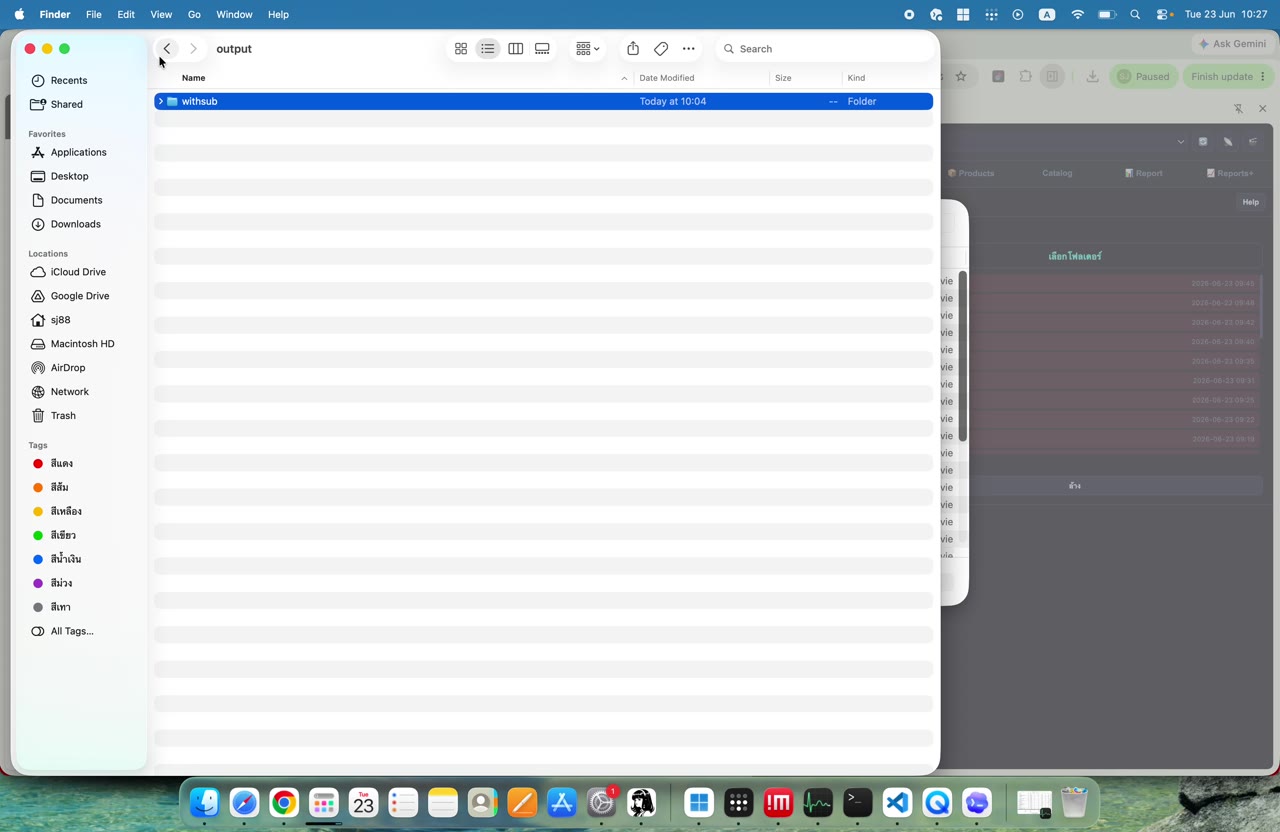Sort by the Date Modified column header

click(x=667, y=78)
